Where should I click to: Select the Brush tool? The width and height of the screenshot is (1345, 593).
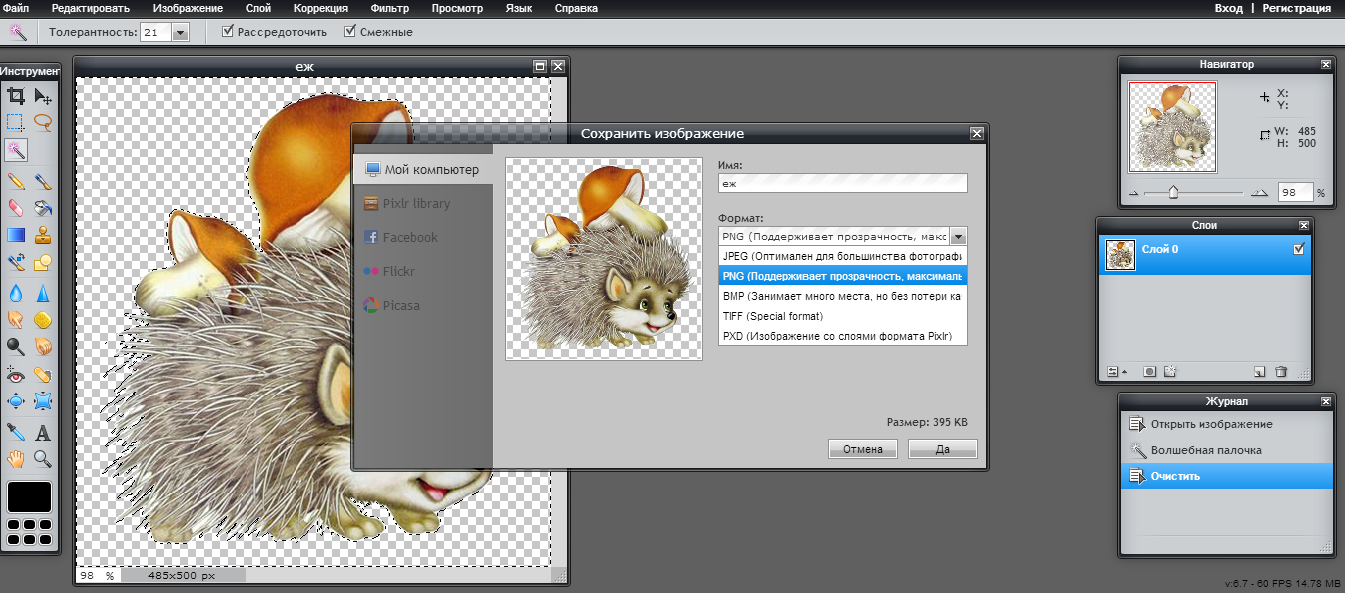[x=43, y=181]
